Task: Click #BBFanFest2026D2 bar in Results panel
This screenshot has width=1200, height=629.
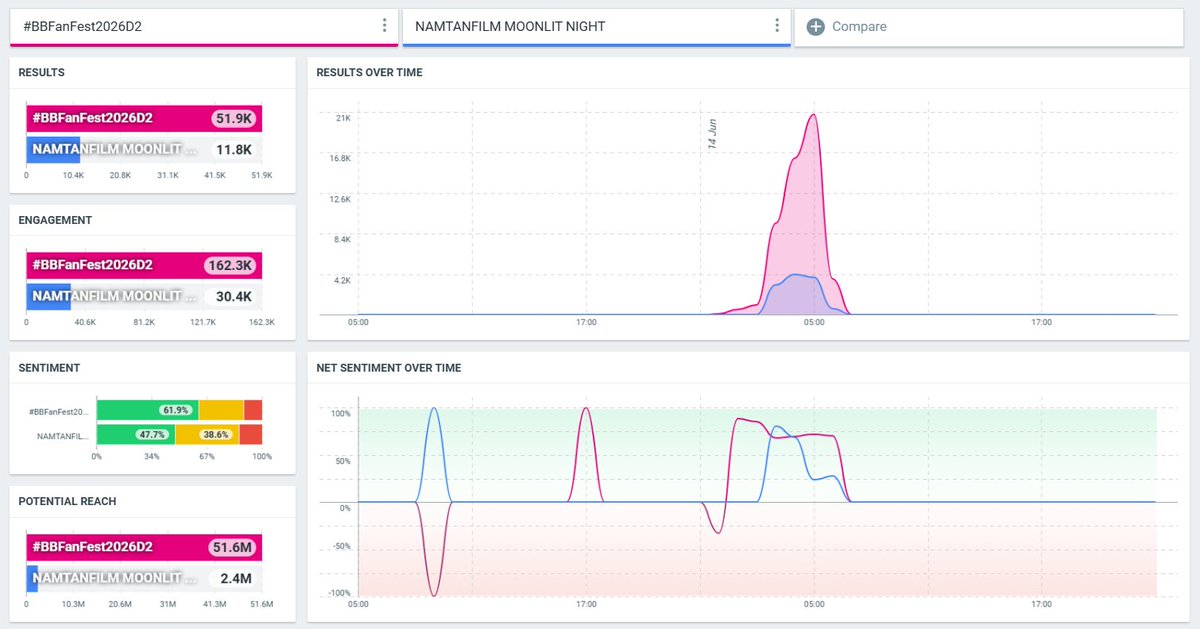Action: [x=144, y=118]
